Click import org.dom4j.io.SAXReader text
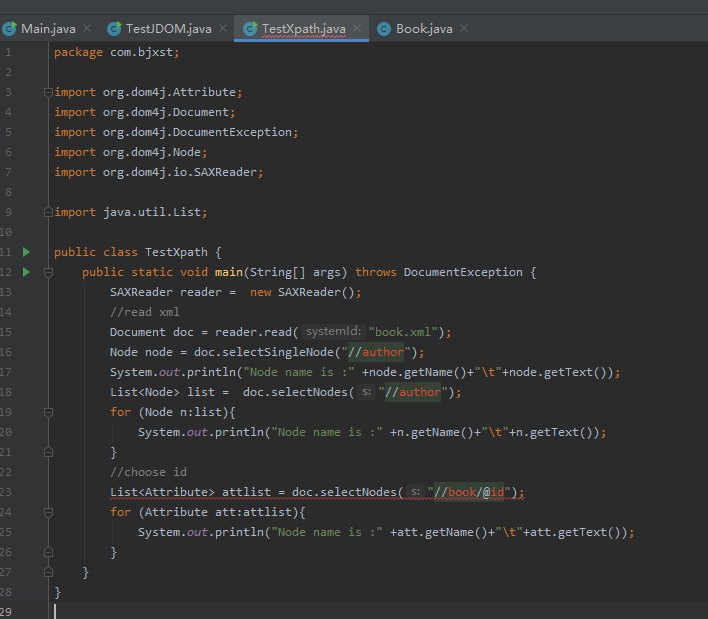 pyautogui.click(x=158, y=172)
